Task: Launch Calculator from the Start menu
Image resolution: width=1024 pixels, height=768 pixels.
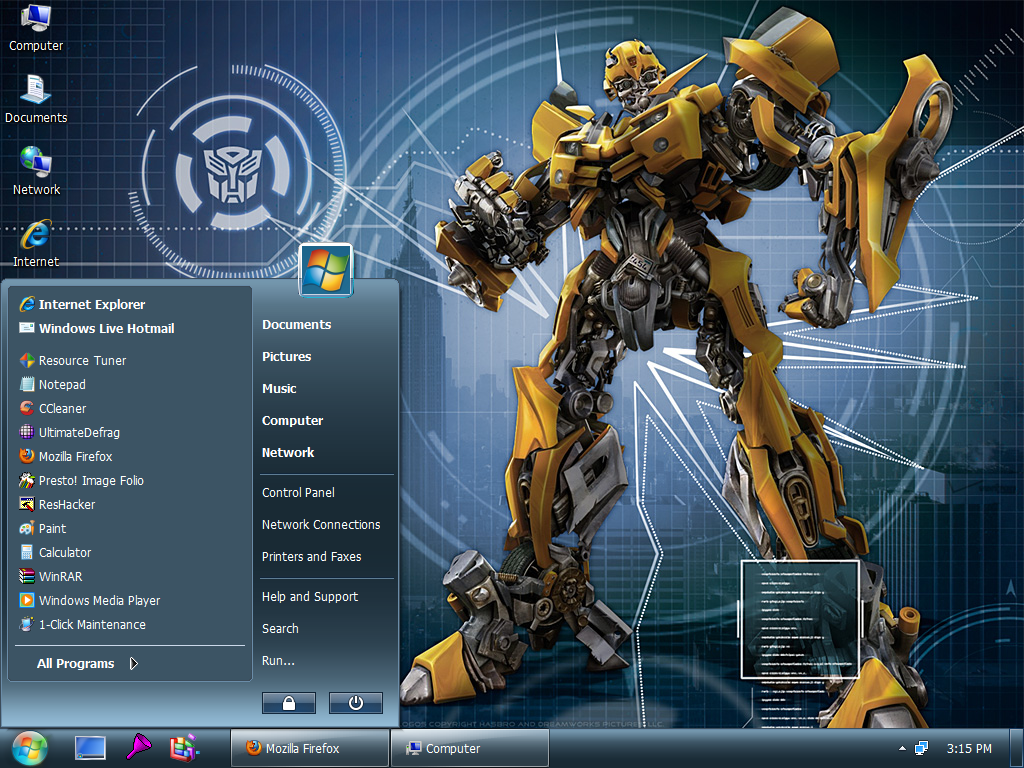Action: [64, 552]
